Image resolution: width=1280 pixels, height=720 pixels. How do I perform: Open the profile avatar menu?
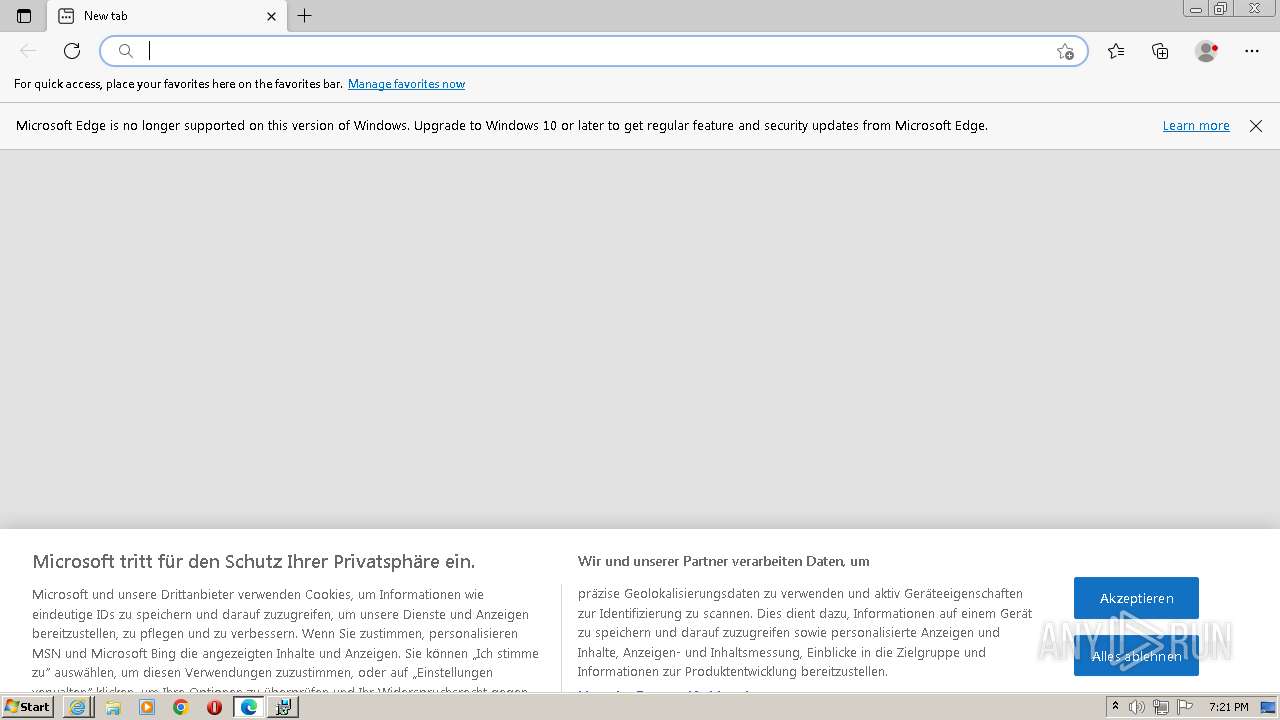click(1206, 51)
